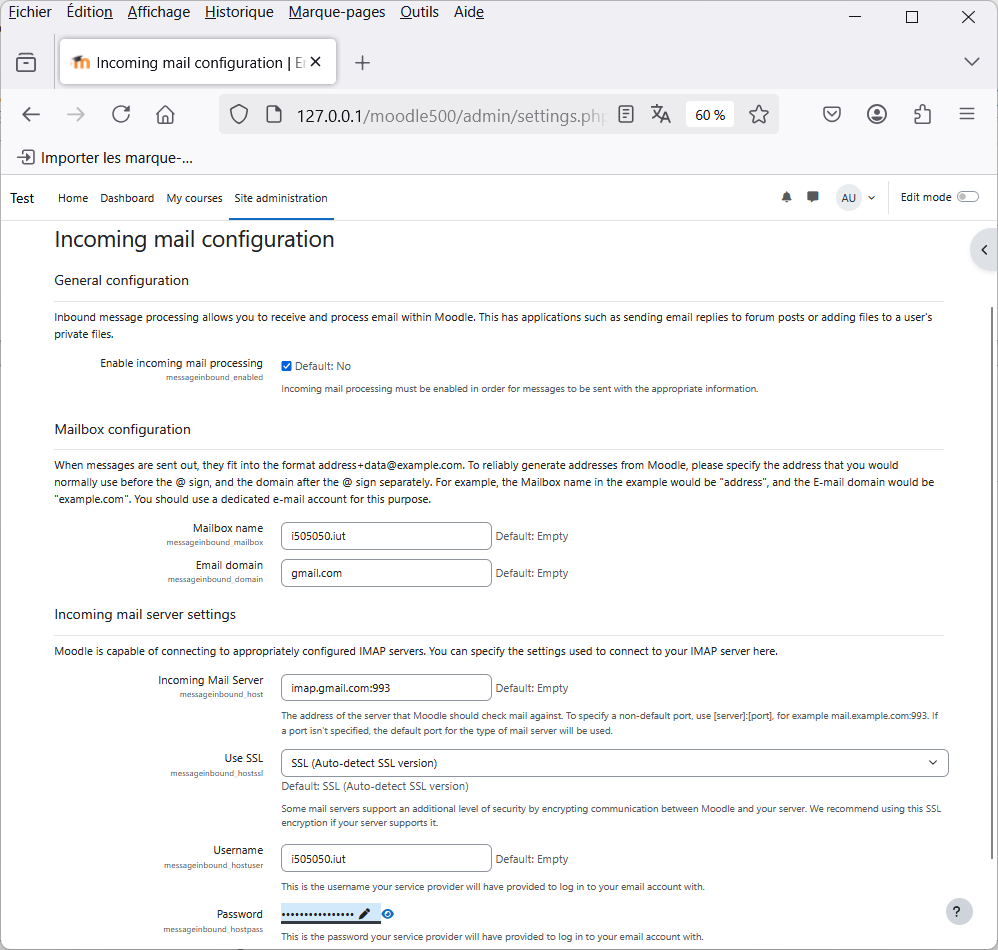Open the Marque-pages menu
Screen dimensions: 998x950
337,12
